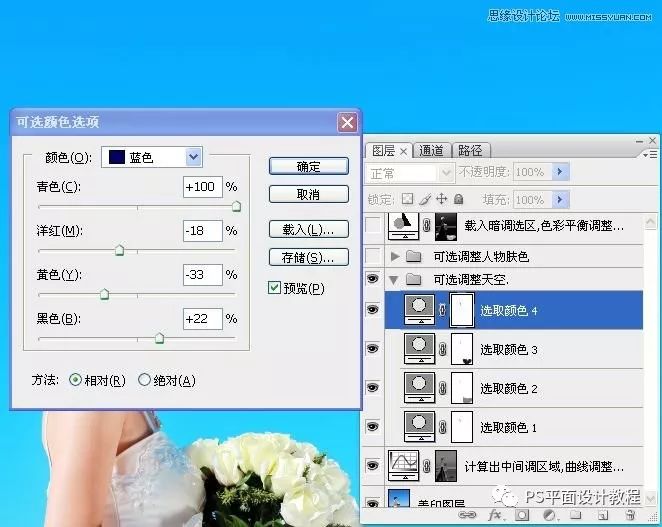Switch to the 路径 paths tab
Screen dimensions: 662x527
click(470, 150)
